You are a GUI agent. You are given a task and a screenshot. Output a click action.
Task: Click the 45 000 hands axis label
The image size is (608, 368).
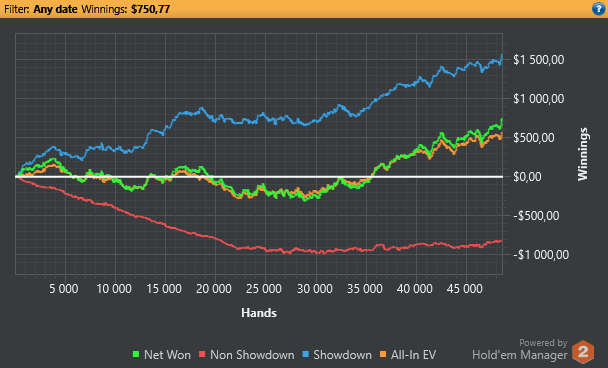pyautogui.click(x=465, y=289)
